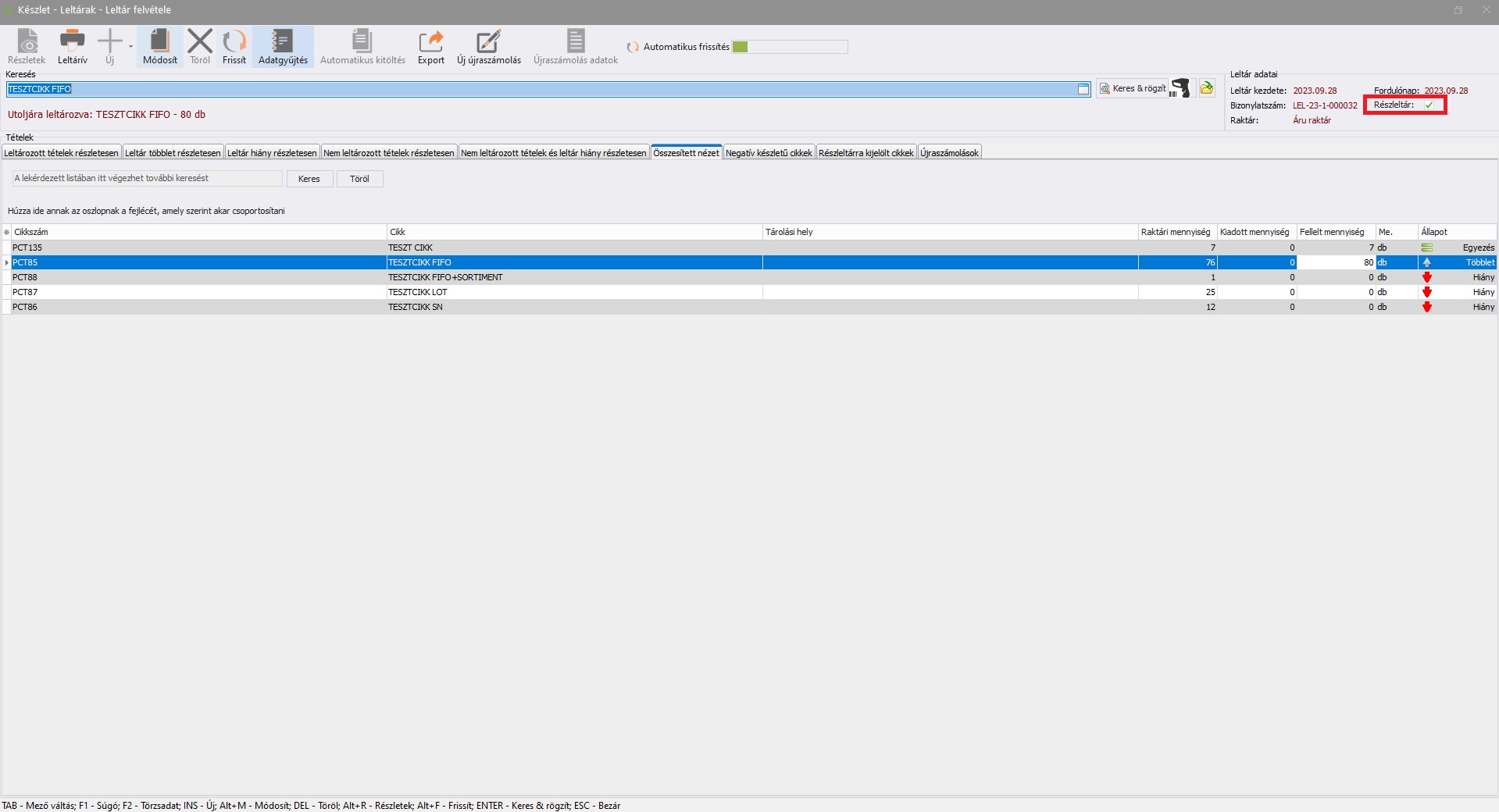
Task: Click the barcode scanner icon
Action: point(1181,88)
